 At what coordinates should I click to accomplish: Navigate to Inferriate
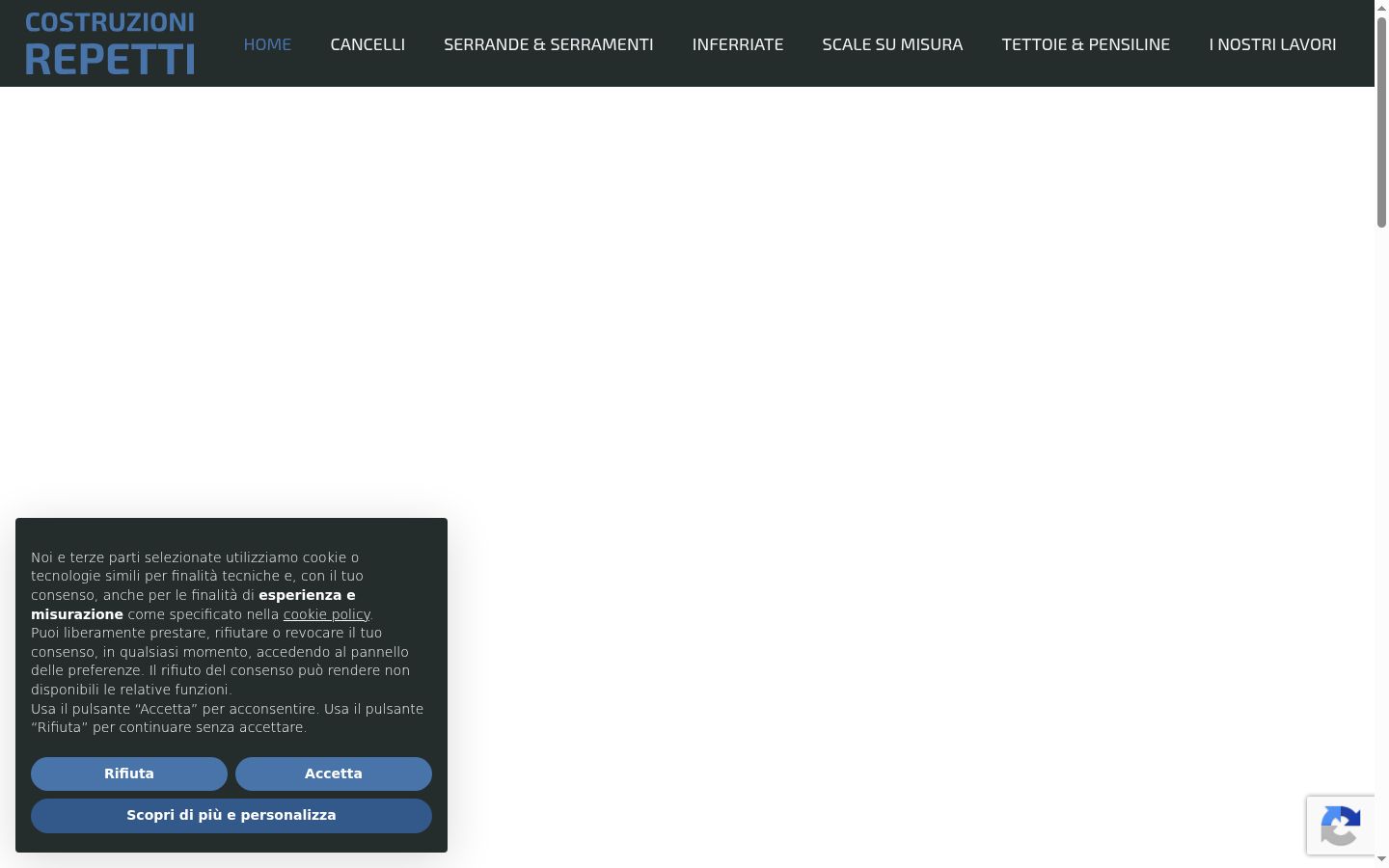[738, 44]
